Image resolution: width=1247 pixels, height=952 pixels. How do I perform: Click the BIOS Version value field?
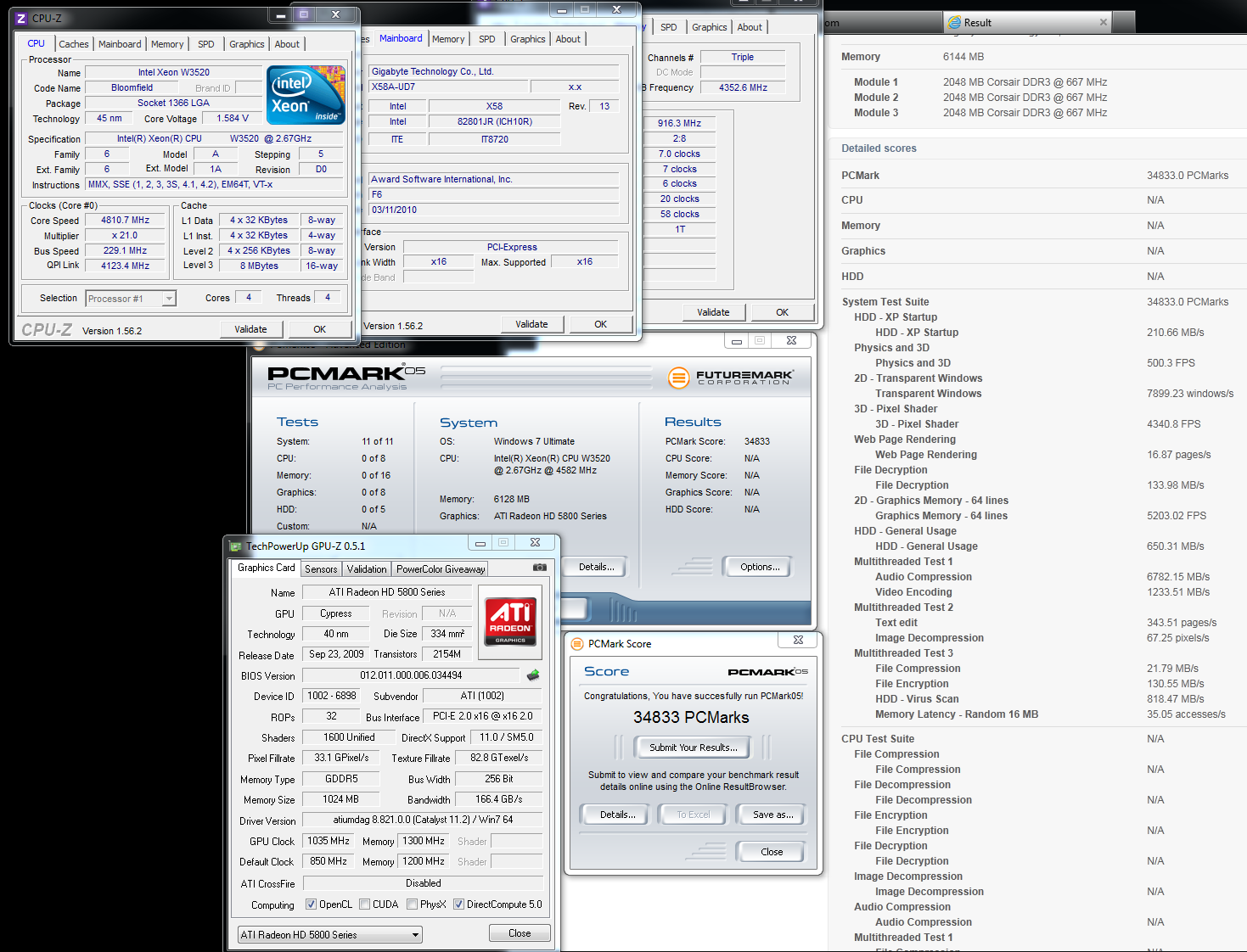[411, 675]
